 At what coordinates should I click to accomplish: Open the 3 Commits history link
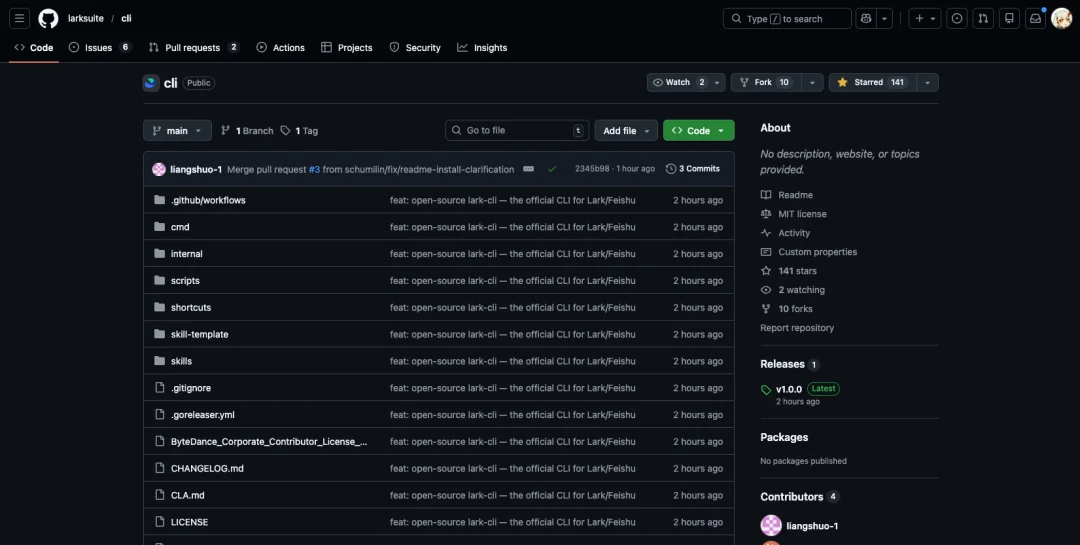693,169
